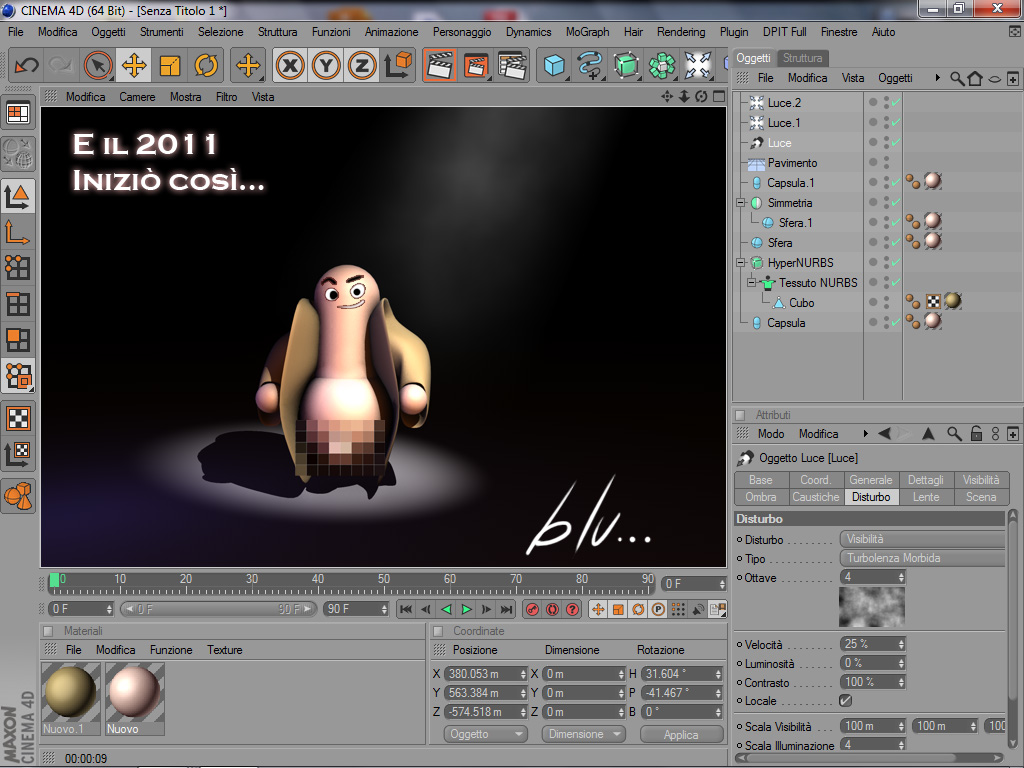This screenshot has width=1024, height=768.
Task: Add a cube primitive object
Action: (554, 66)
